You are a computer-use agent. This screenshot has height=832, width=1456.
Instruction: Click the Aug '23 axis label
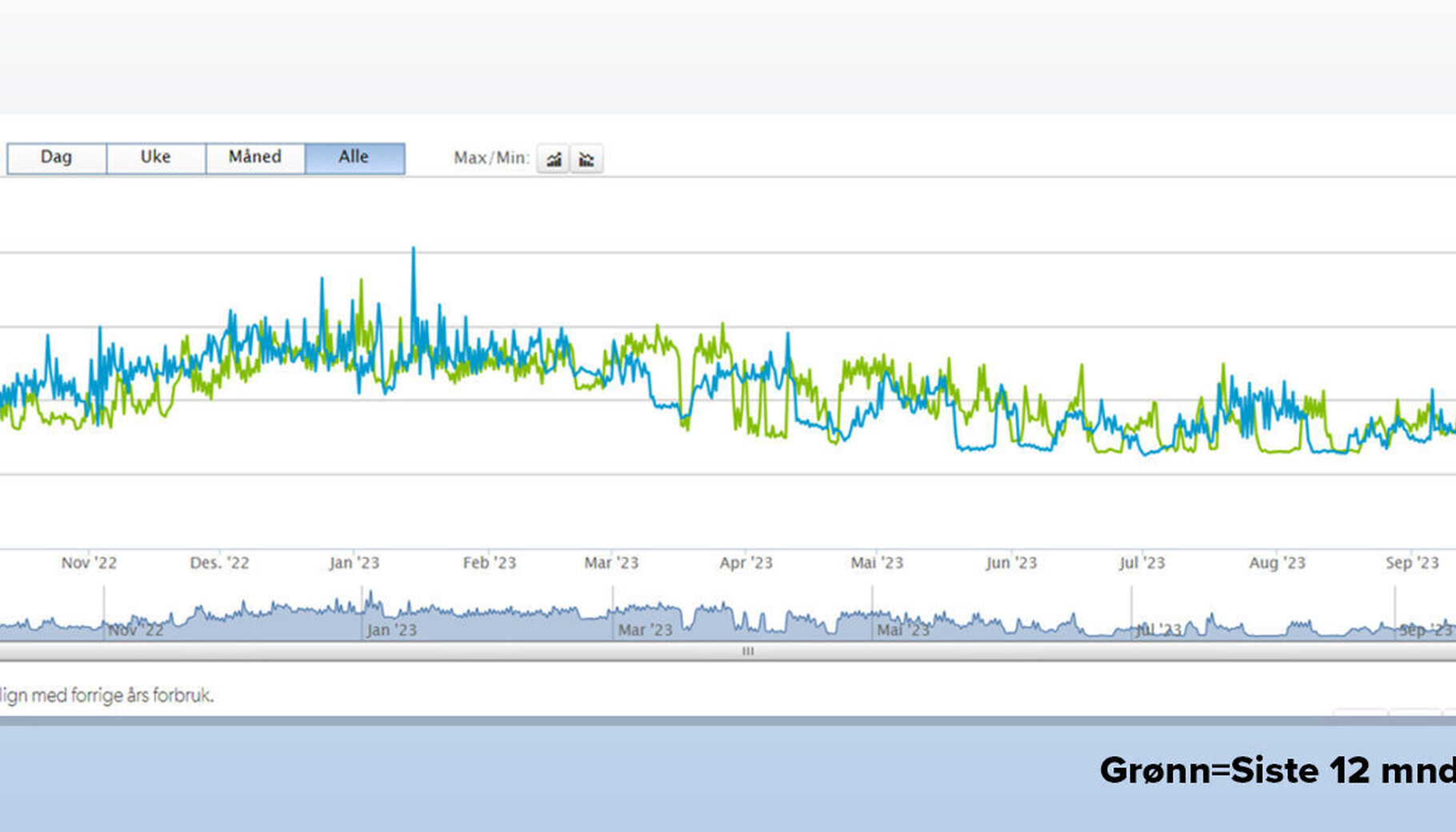[1277, 562]
